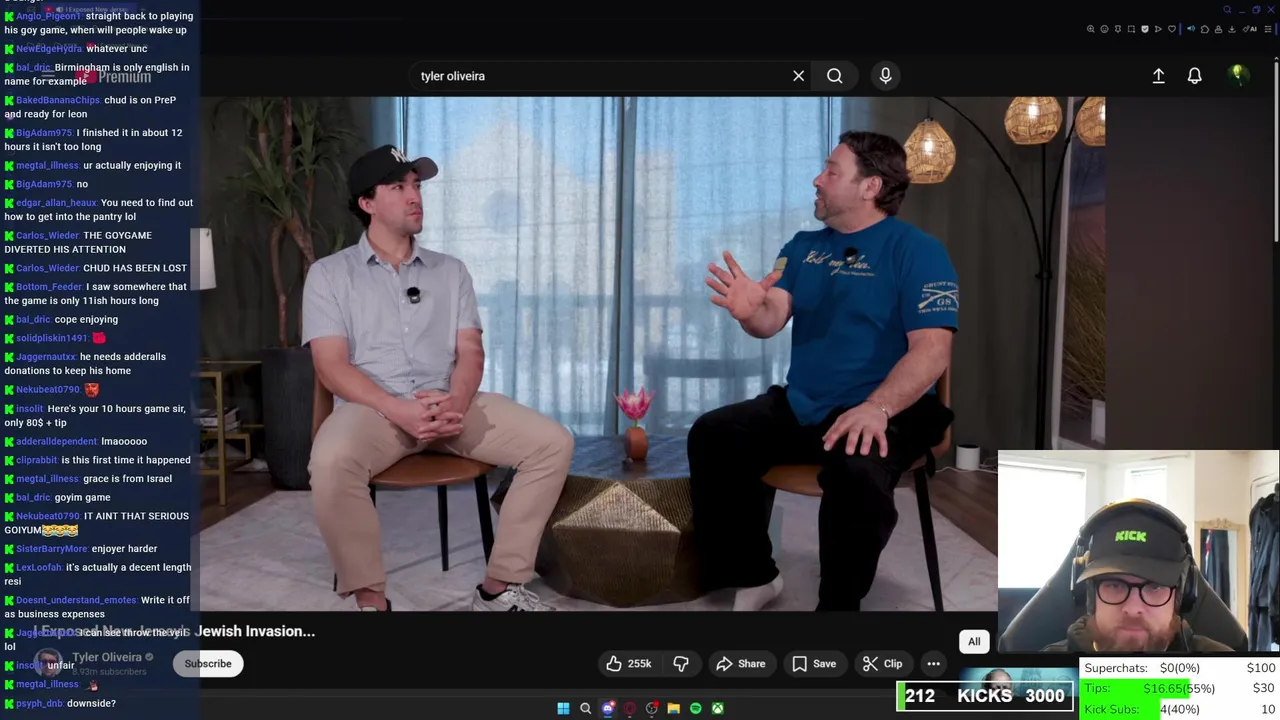Click chat username edgar_allan_heaux
The height and width of the screenshot is (720, 1280).
(56, 203)
